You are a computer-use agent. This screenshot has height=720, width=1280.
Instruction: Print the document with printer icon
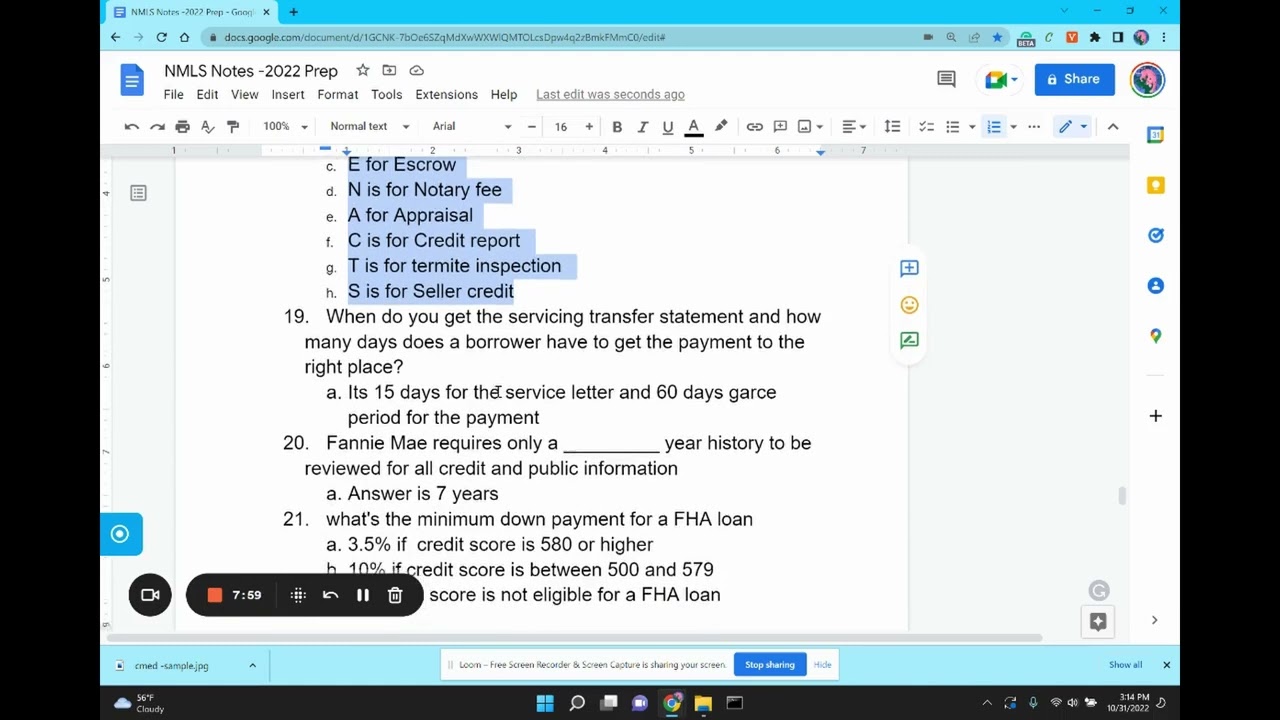[182, 127]
